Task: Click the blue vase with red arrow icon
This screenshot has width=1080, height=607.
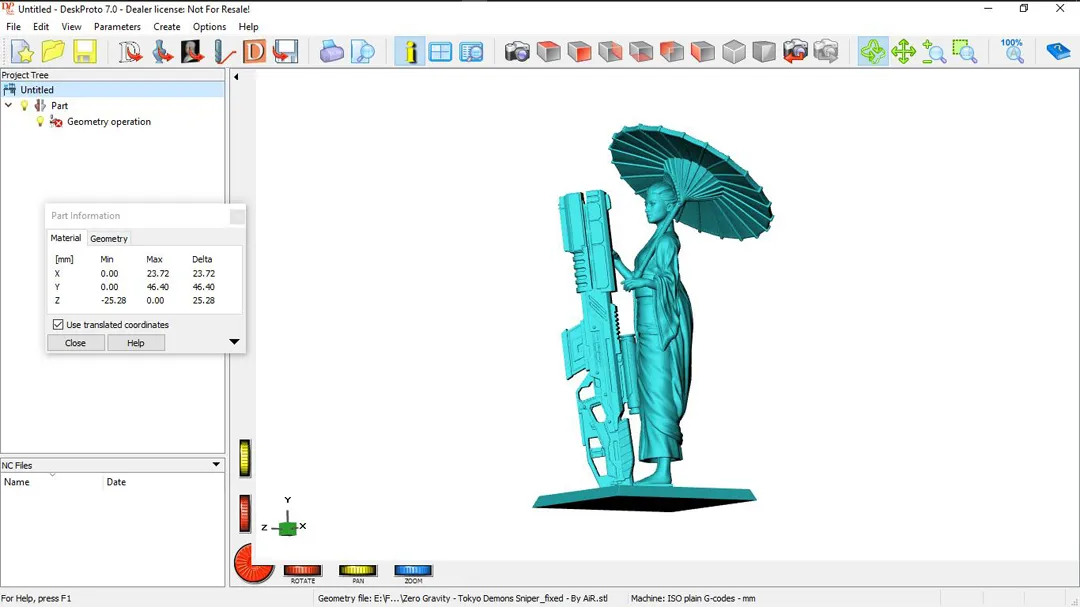Action: click(161, 52)
